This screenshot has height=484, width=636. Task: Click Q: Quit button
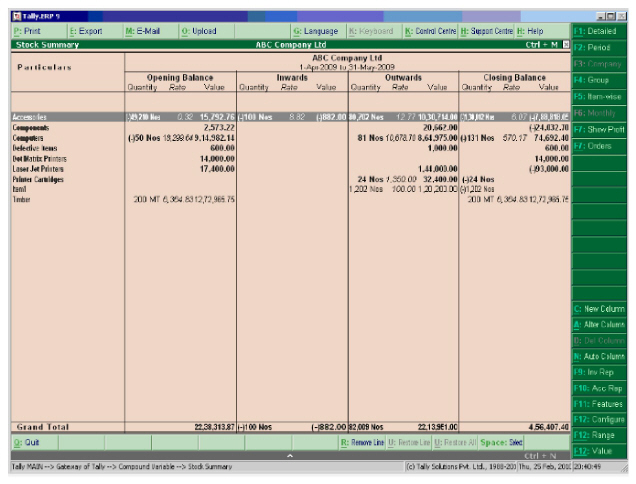pyautogui.click(x=34, y=442)
